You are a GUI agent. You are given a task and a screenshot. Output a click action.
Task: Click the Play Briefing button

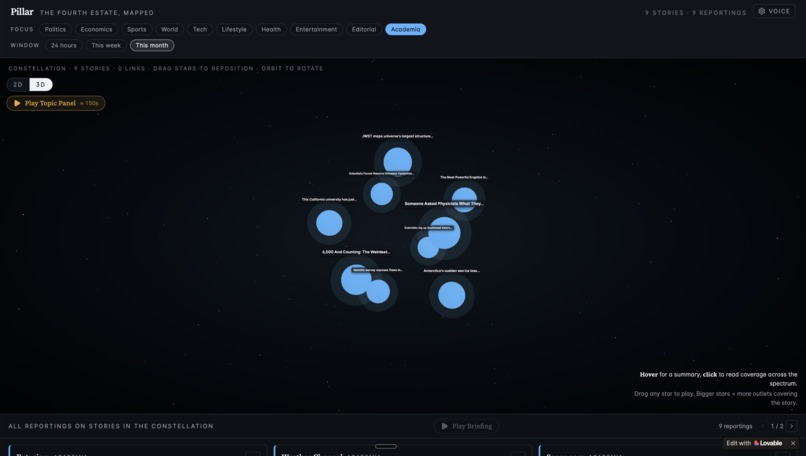tap(467, 426)
